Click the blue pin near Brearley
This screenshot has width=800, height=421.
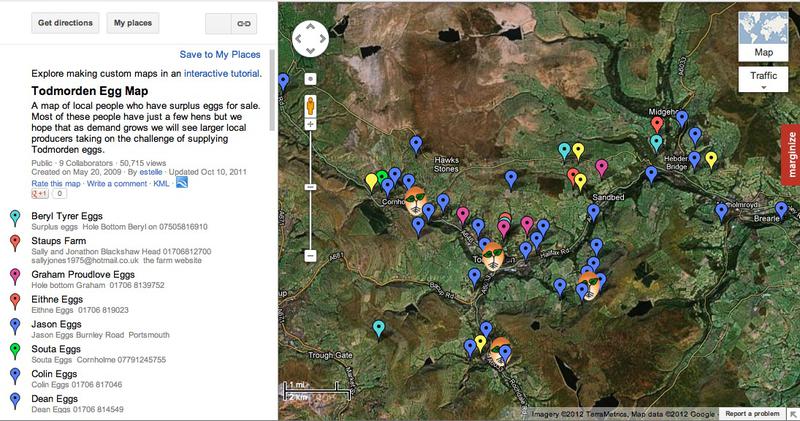781,210
